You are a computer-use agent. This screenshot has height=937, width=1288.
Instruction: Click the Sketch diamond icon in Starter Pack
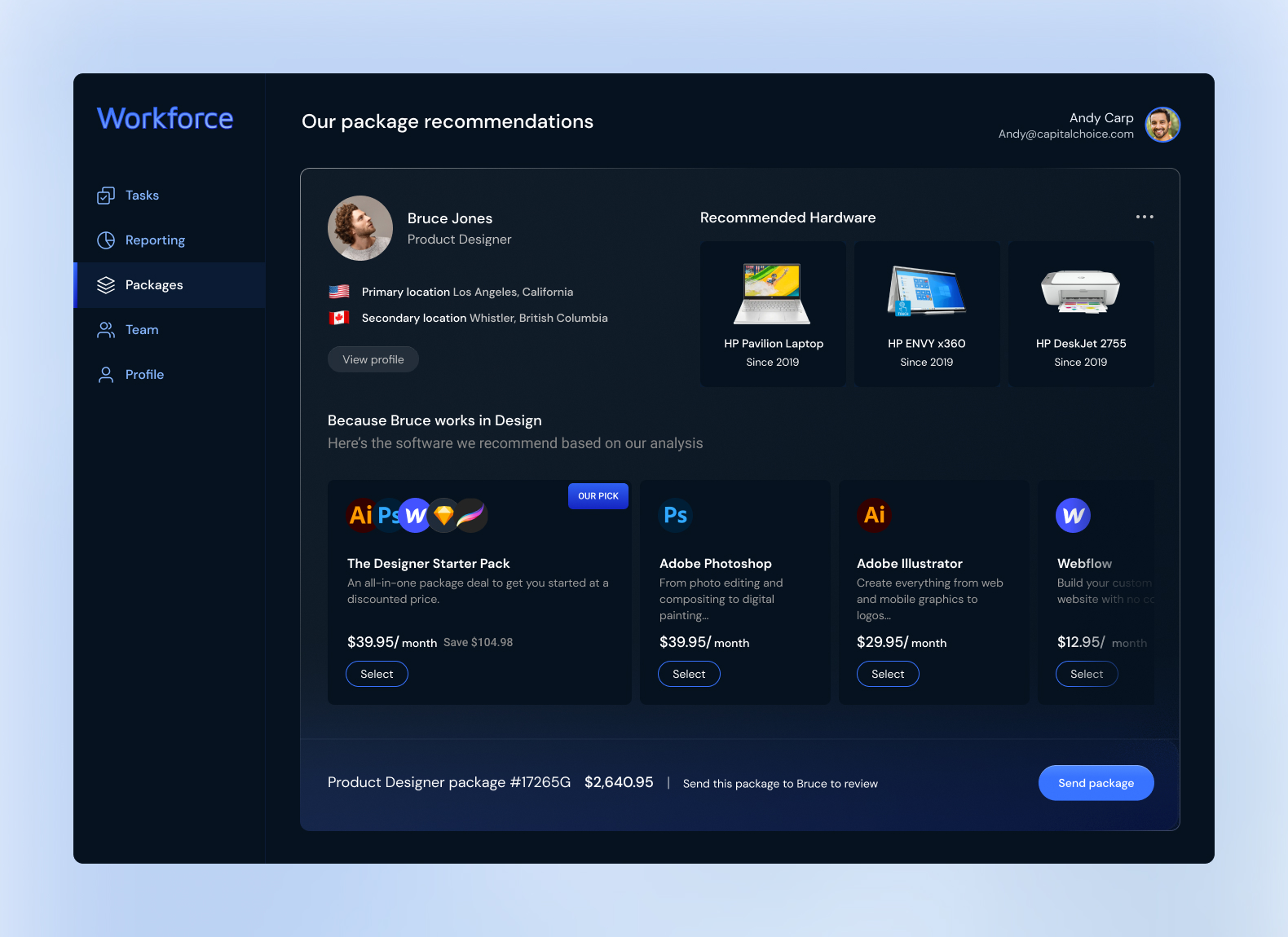coord(444,515)
